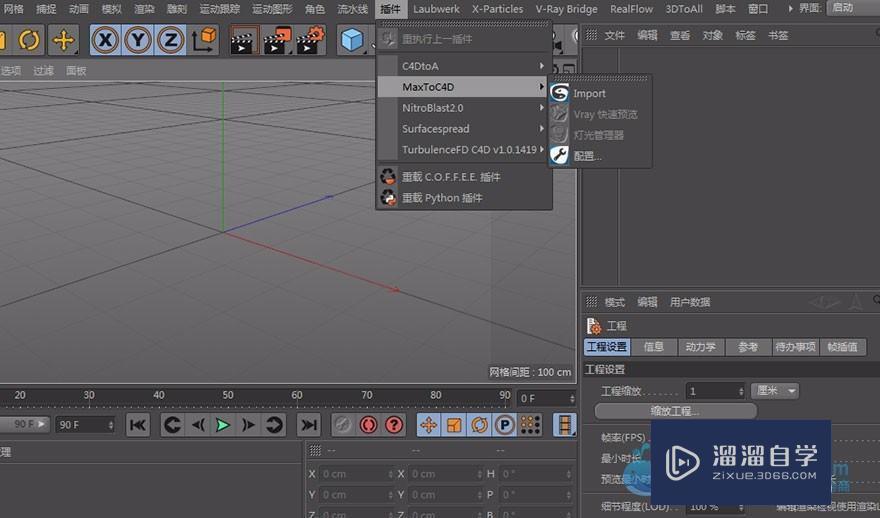Image resolution: width=880 pixels, height=518 pixels.
Task: Expand the C4DtoA submenu
Action: tap(462, 66)
